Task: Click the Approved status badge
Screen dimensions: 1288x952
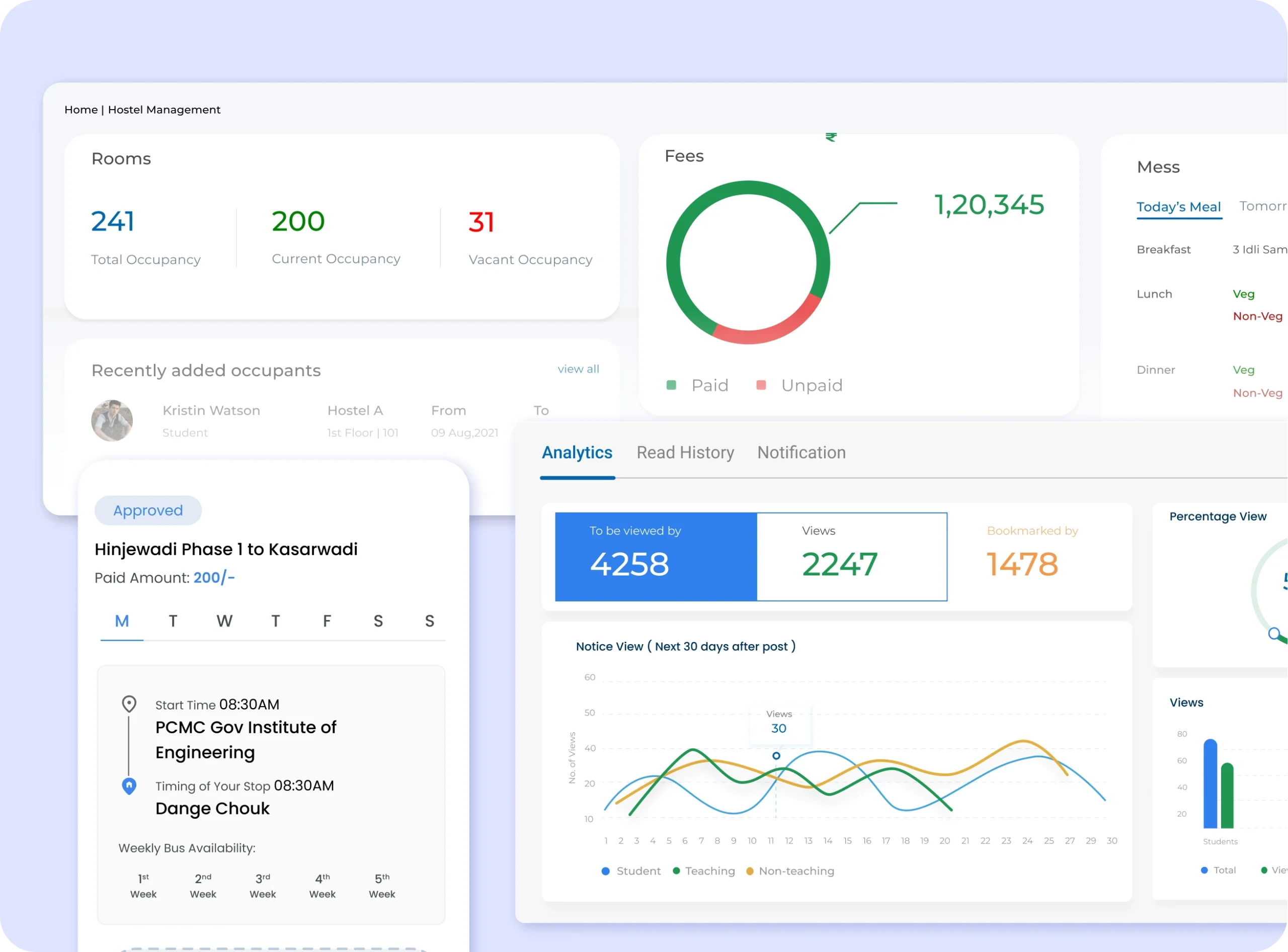Action: (148, 510)
